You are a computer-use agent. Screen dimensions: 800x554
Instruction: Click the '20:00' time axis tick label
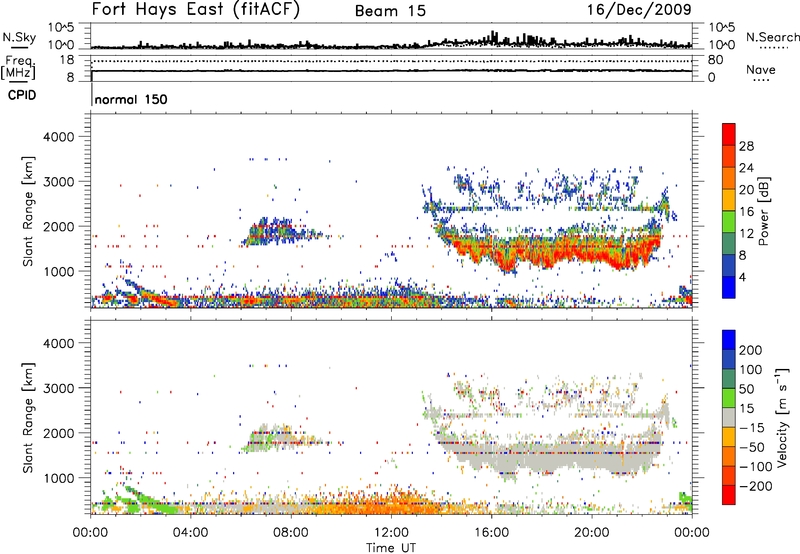(592, 533)
